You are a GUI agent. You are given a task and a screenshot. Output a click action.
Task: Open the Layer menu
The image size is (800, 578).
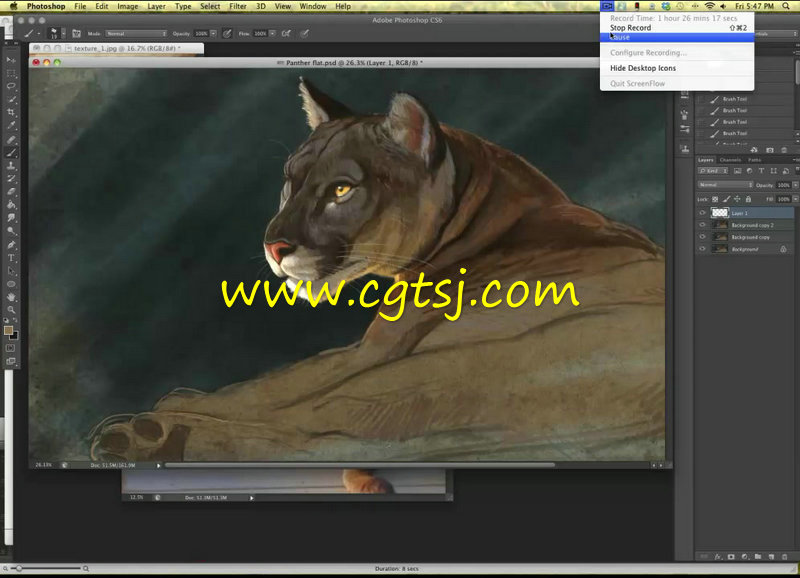[x=156, y=6]
